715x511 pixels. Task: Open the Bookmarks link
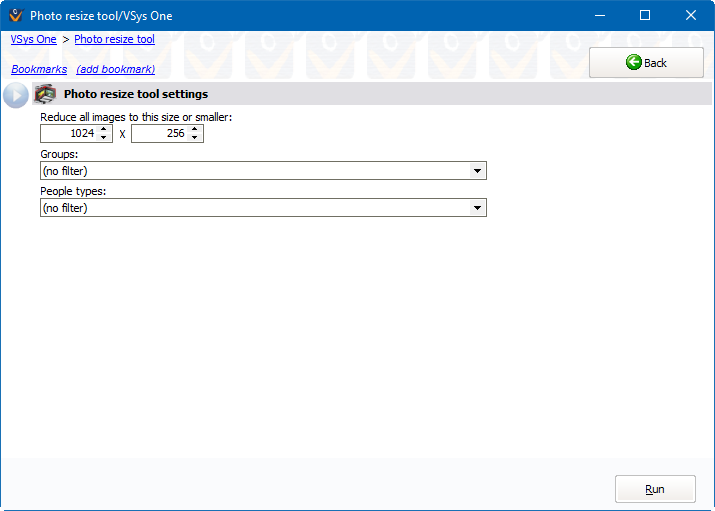click(39, 69)
